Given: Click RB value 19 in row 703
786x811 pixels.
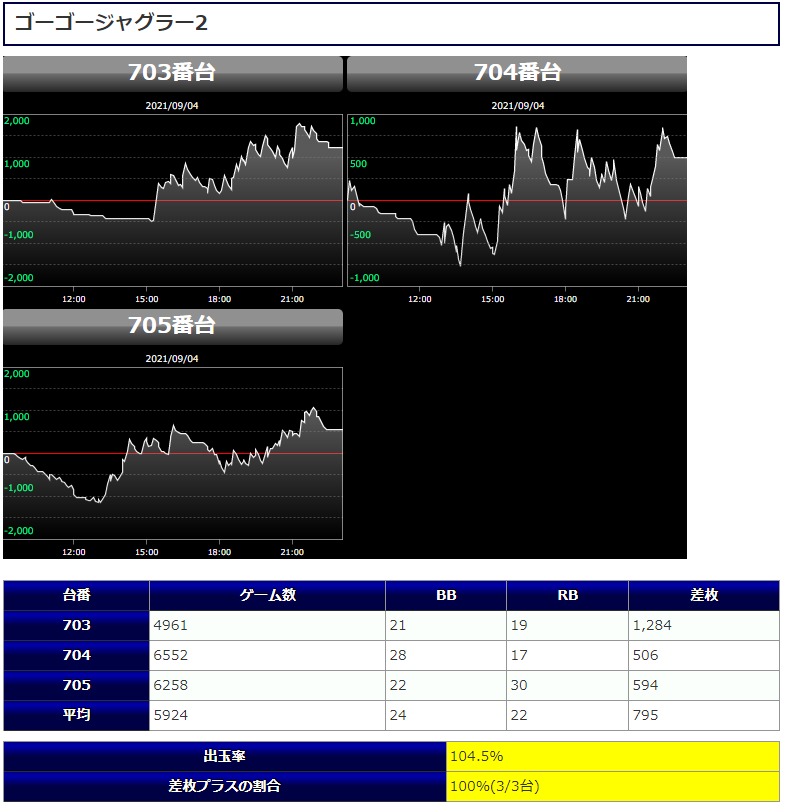Looking at the screenshot, I should point(567,625).
